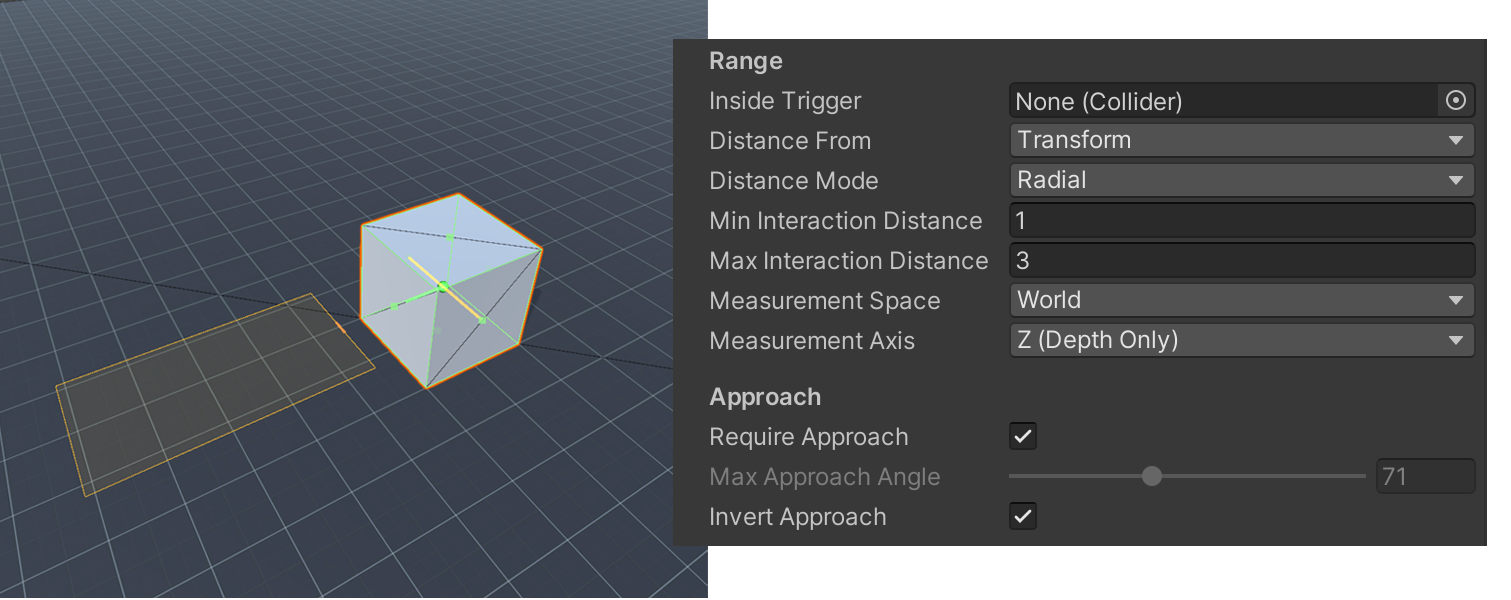Click the Distance From label
1511x600 pixels.
[790, 141]
